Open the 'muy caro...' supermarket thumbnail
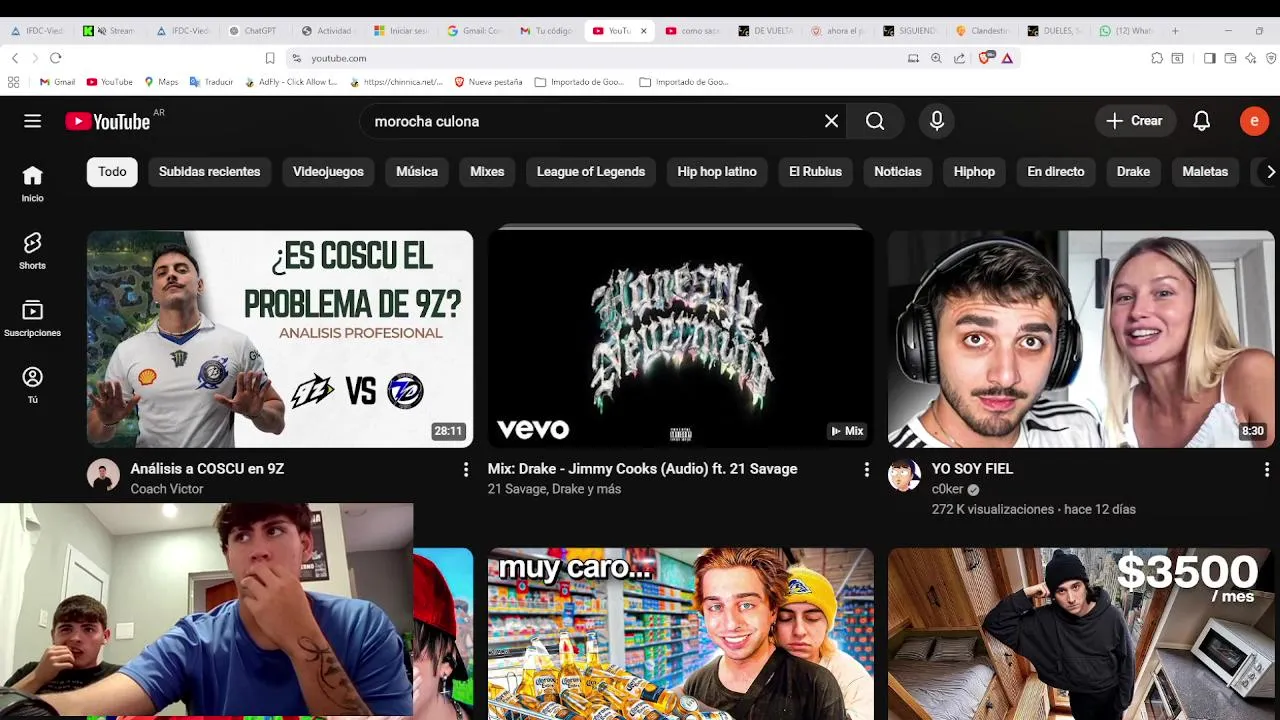Screen dimensions: 1280x720 [x=680, y=634]
